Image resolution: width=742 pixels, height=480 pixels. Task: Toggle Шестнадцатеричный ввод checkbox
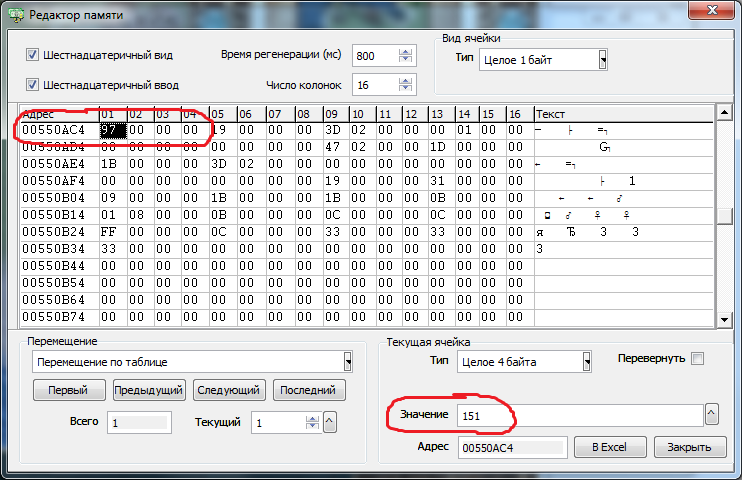point(32,85)
